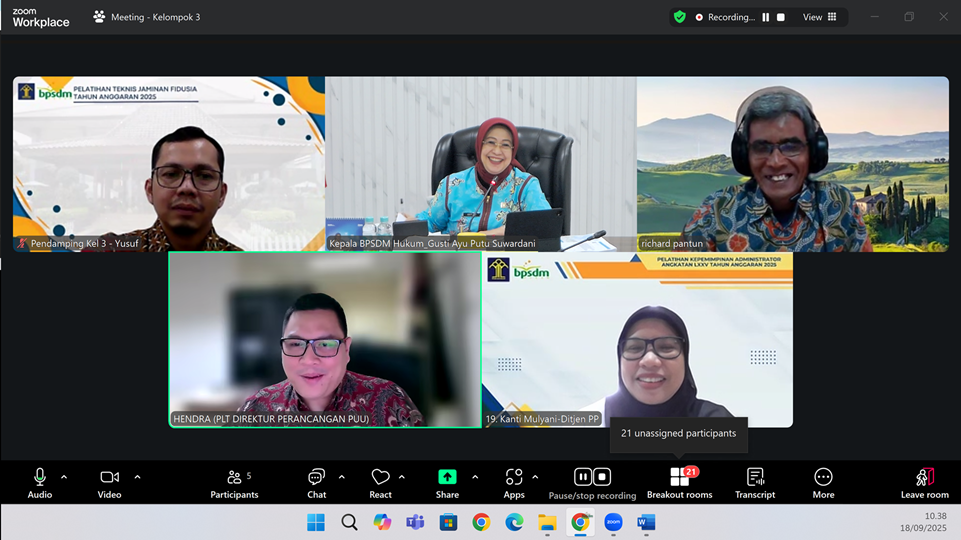Pause recording from the top bar
This screenshot has width=961, height=540.
click(x=765, y=17)
